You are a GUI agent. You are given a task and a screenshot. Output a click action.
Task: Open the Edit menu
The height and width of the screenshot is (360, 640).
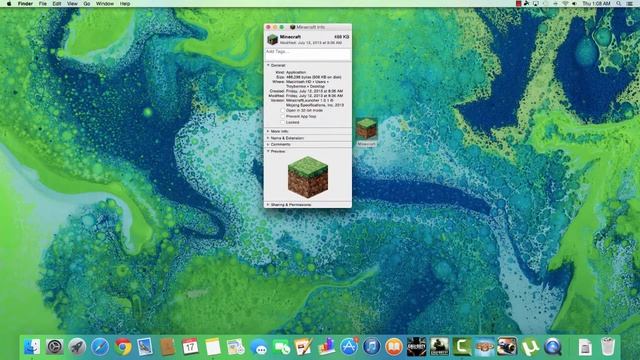(57, 3)
